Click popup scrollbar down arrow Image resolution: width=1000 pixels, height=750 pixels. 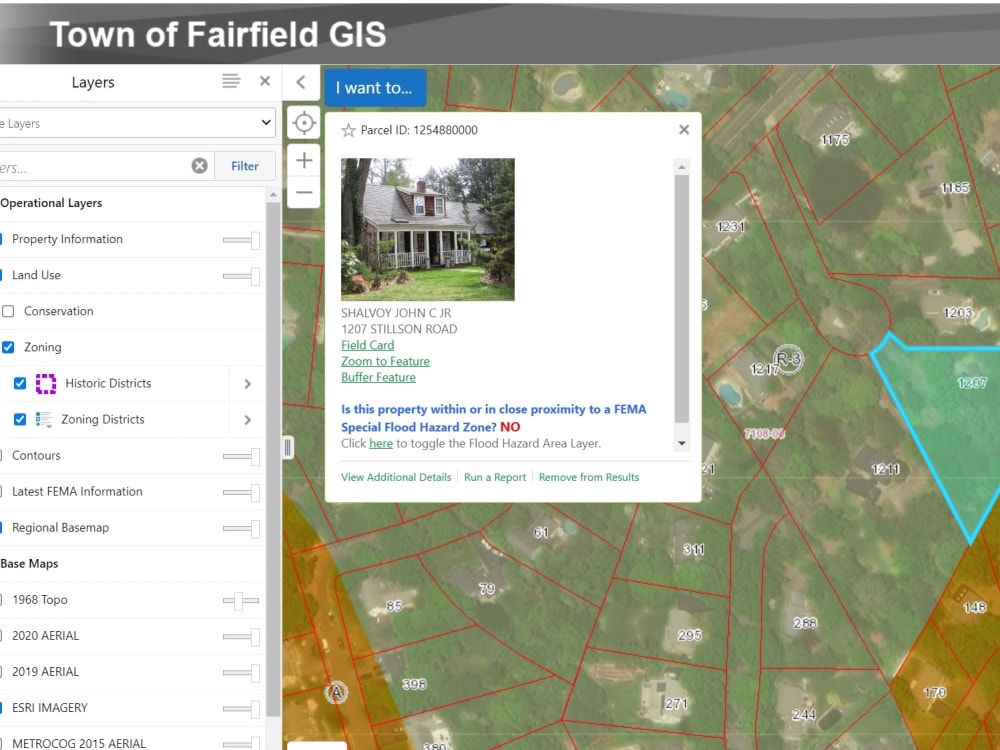click(x=682, y=443)
